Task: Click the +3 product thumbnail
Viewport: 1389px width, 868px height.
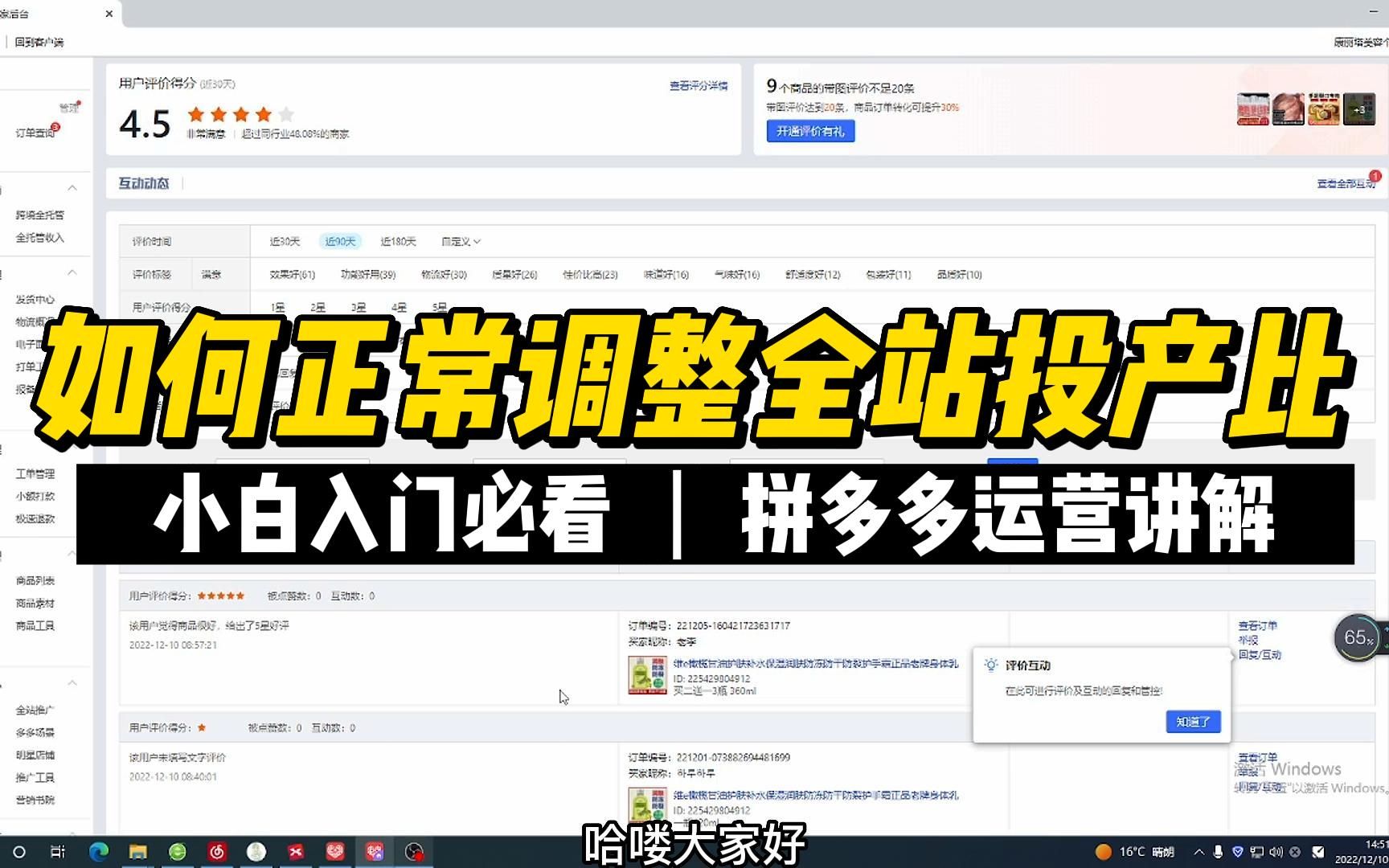Action: click(1359, 109)
